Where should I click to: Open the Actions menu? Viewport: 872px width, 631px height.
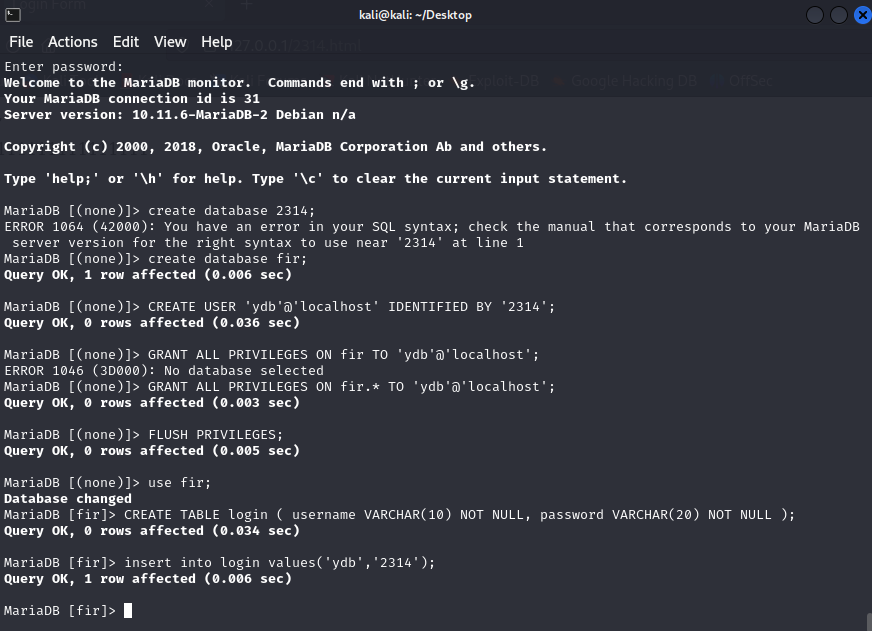tap(73, 42)
